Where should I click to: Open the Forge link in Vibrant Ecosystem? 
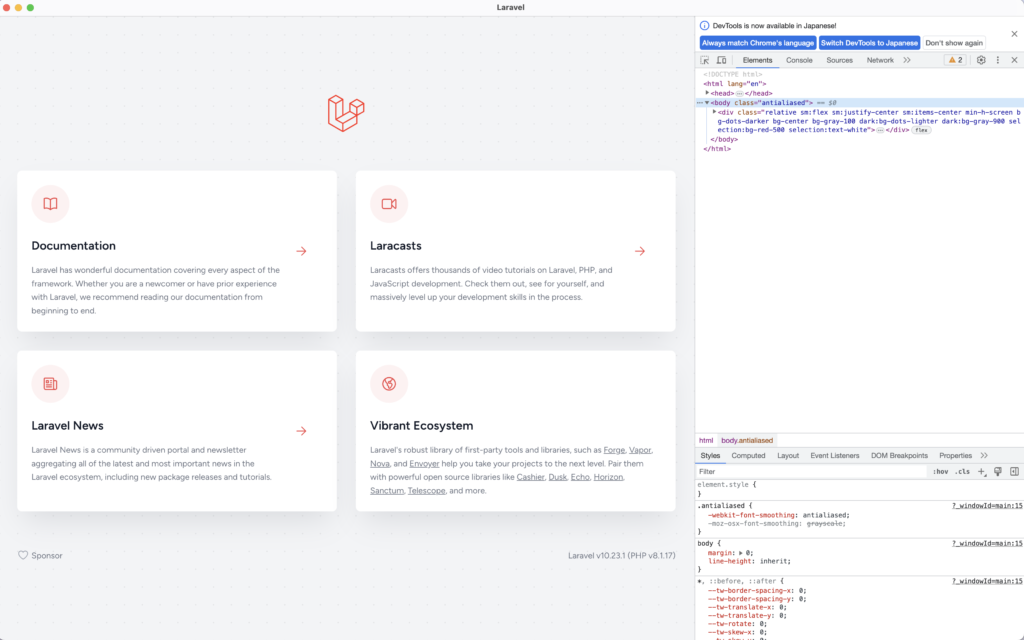(x=615, y=450)
